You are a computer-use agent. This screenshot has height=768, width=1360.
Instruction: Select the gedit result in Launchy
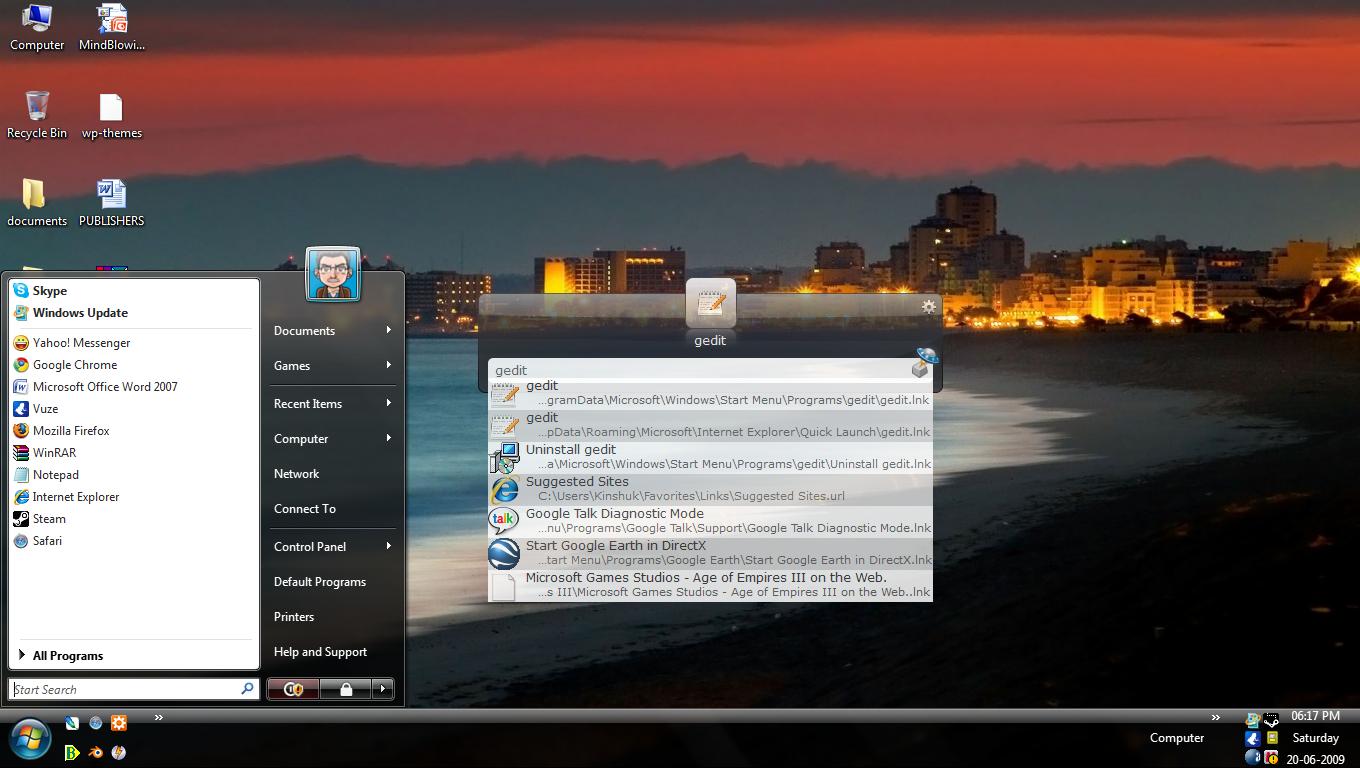pyautogui.click(x=600, y=392)
